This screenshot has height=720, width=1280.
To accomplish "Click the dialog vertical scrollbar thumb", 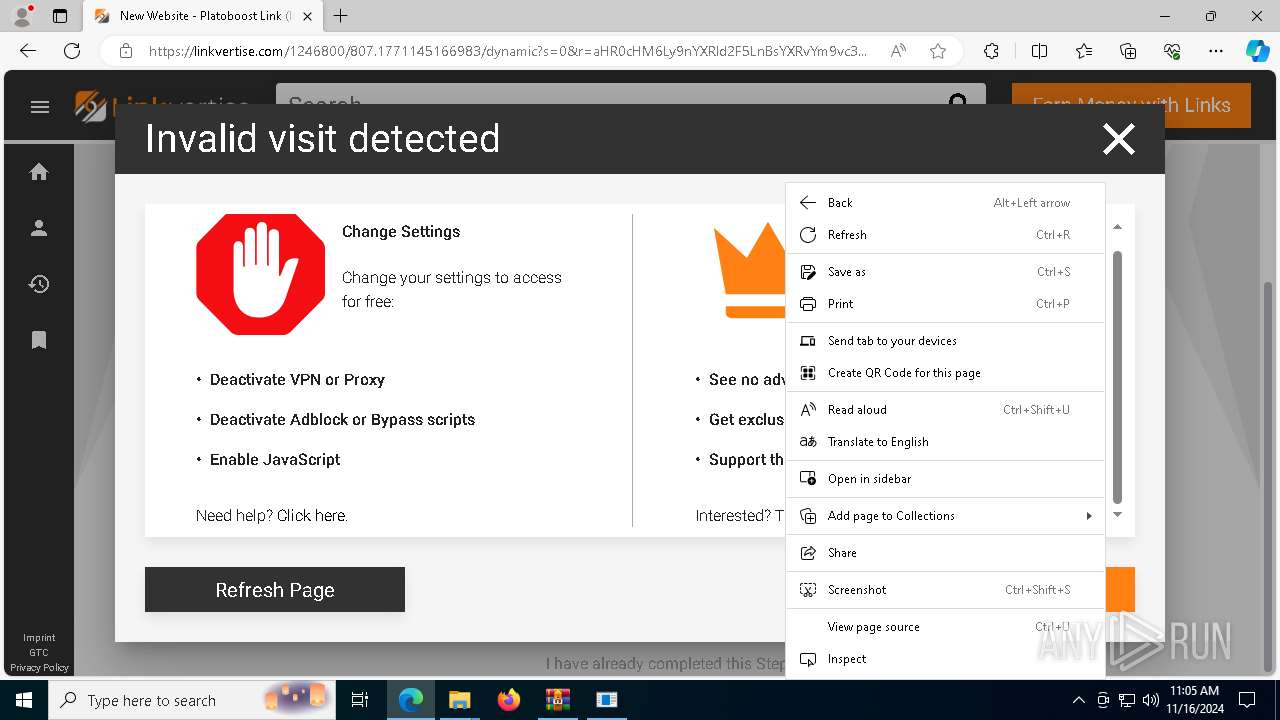I will [x=1117, y=377].
